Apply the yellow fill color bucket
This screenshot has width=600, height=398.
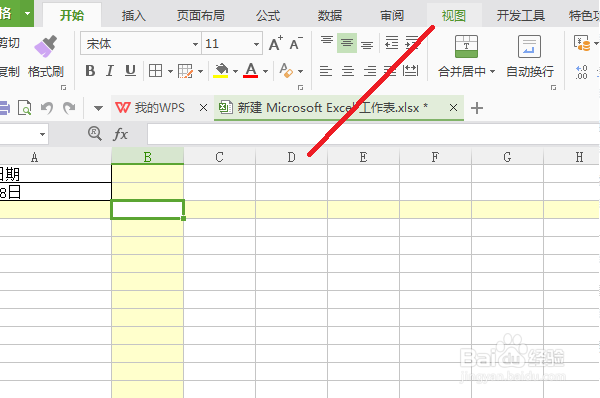pos(221,71)
